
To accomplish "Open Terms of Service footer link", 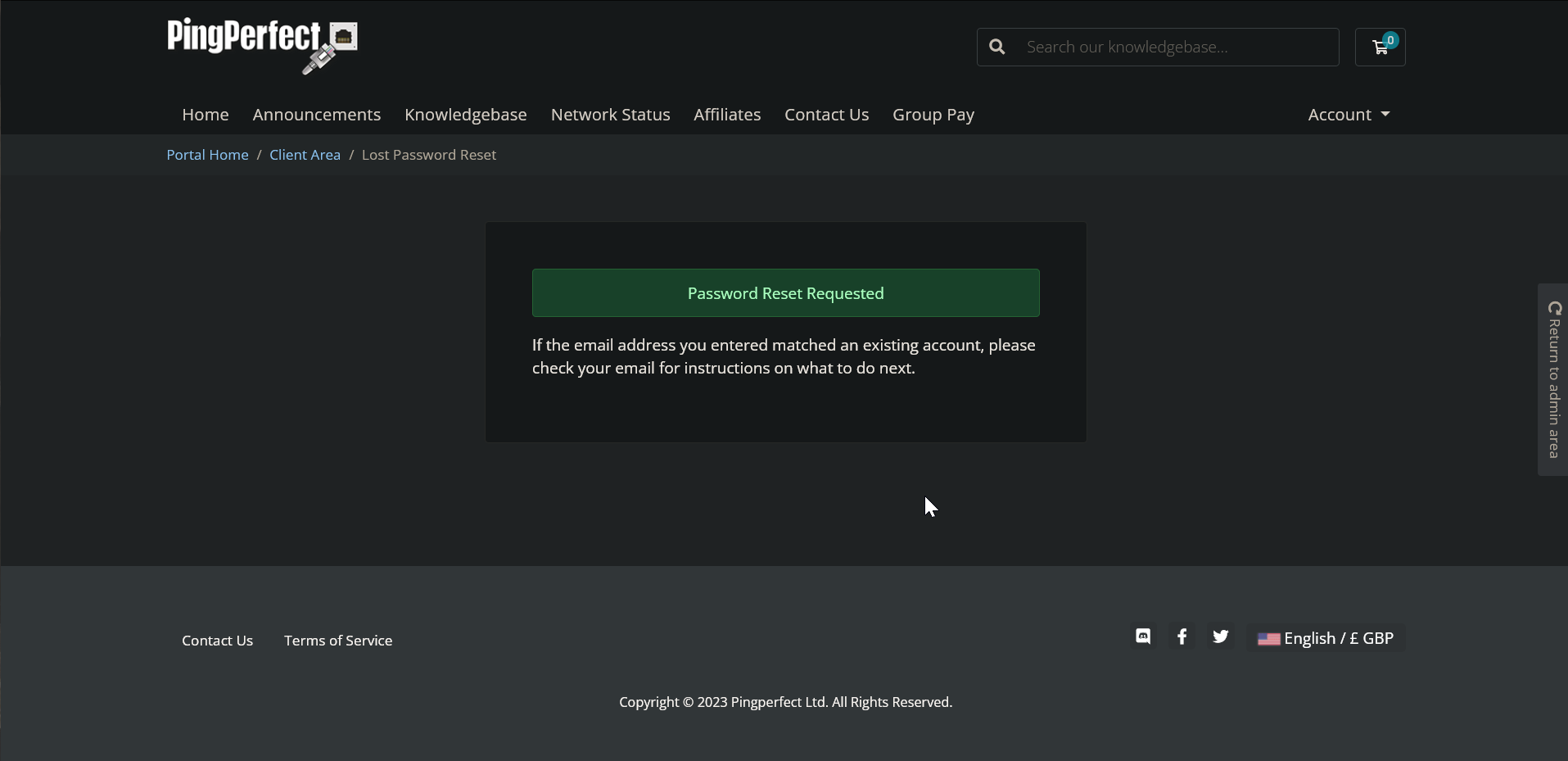I will [x=337, y=641].
